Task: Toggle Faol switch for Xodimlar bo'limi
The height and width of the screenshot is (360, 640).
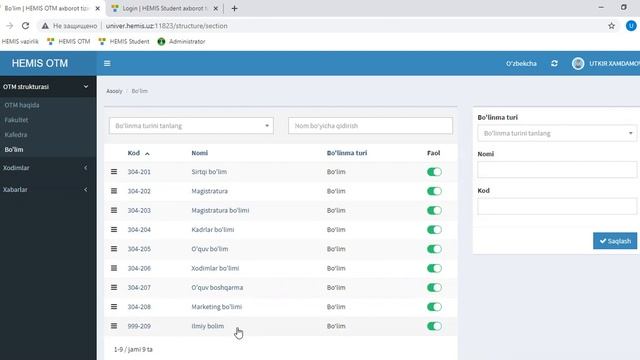Action: click(x=434, y=268)
